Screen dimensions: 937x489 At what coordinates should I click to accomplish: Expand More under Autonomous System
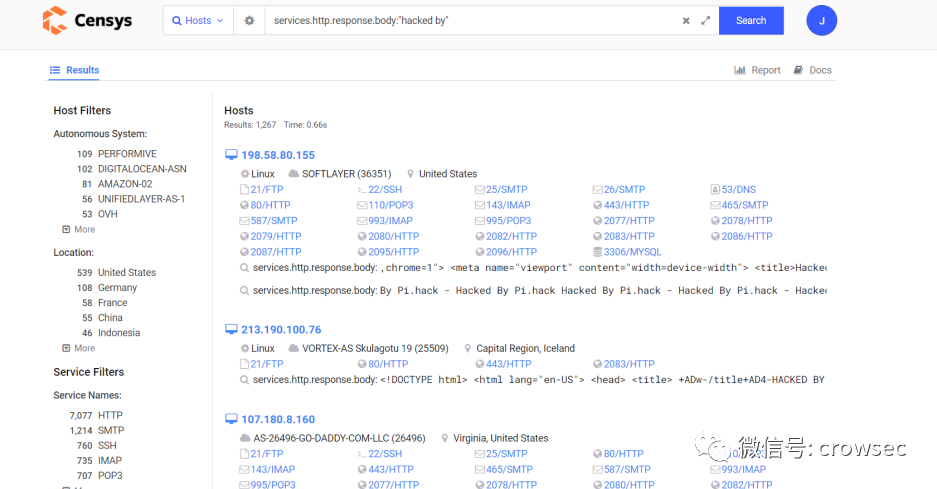pos(79,229)
